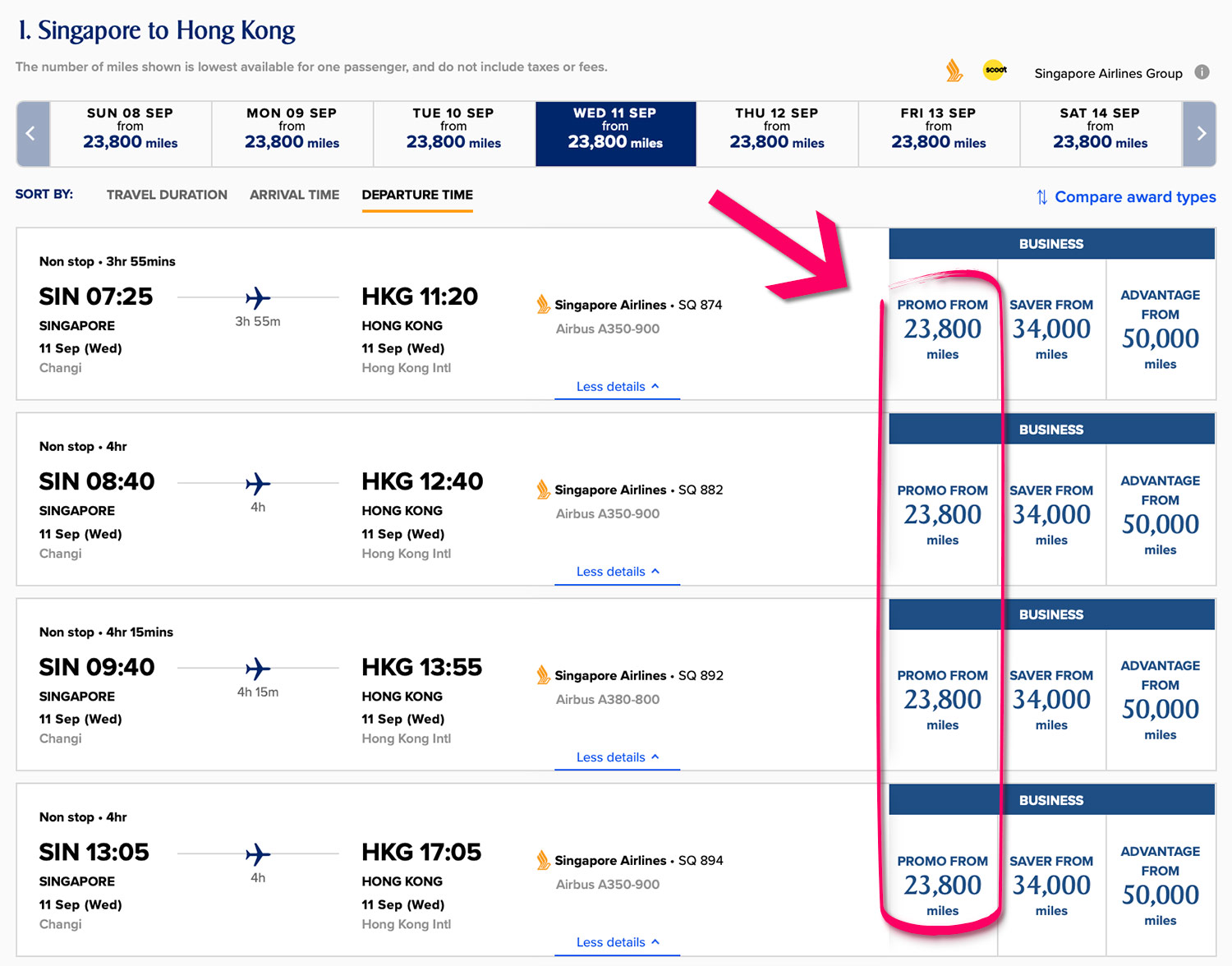Select the SUN 08 SEP date tab
The width and height of the screenshot is (1232, 966).
(131, 134)
